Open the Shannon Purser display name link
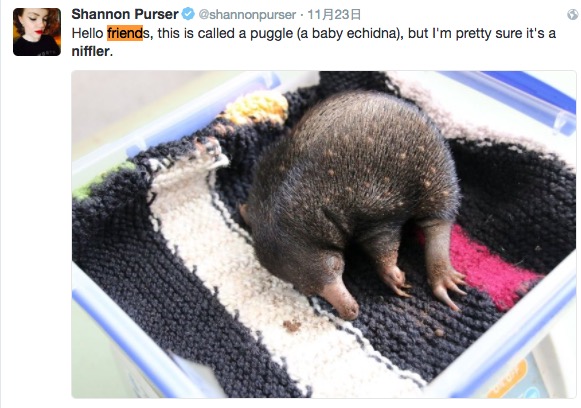Screen dimensions: 581x408 click(x=125, y=14)
